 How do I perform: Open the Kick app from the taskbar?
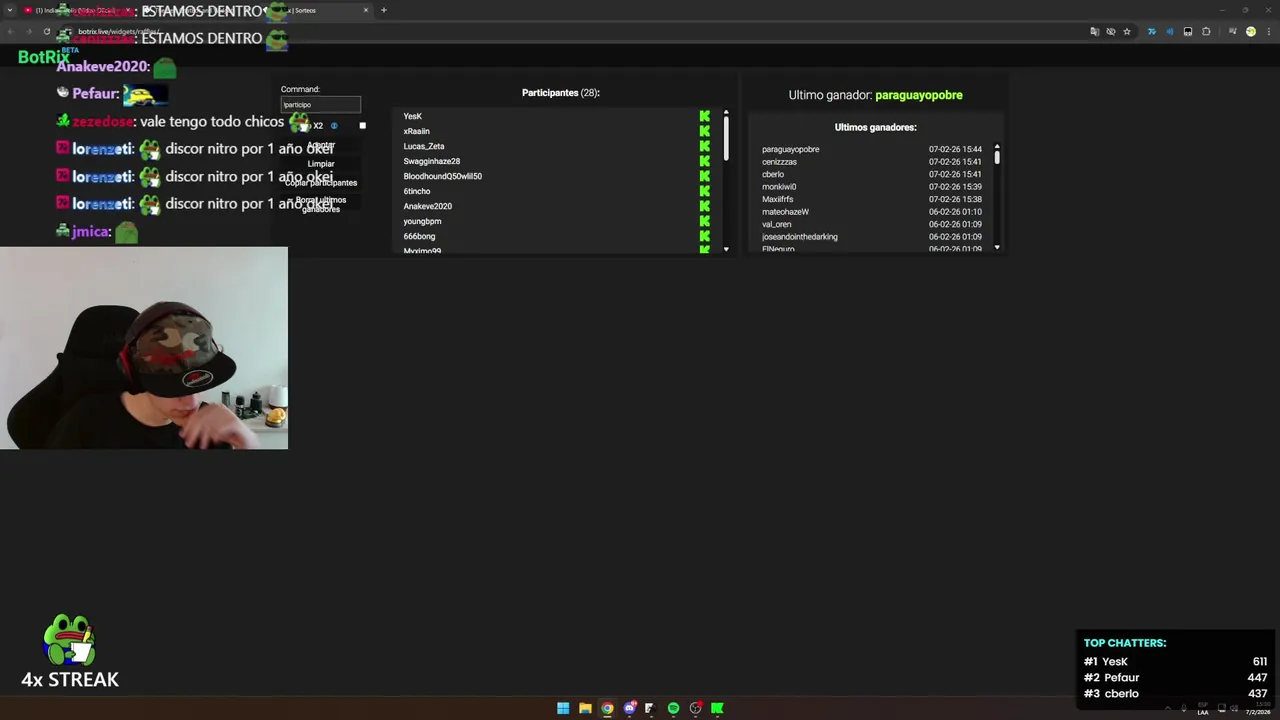pyautogui.click(x=717, y=708)
